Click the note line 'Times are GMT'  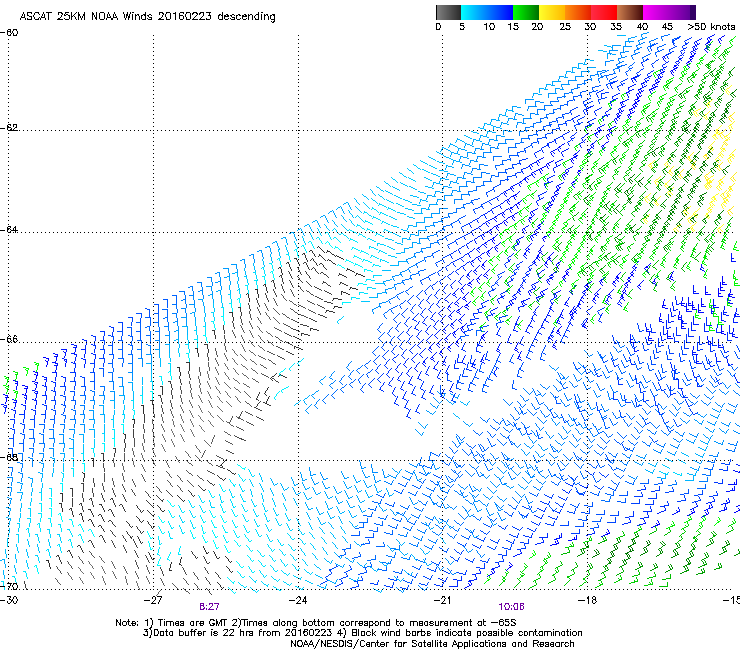coord(316,623)
